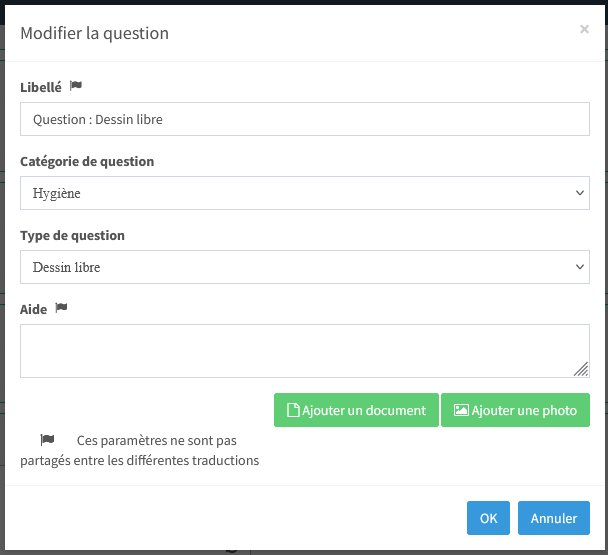Focus the Aide text area
The width and height of the screenshot is (608, 555).
pyautogui.click(x=305, y=351)
